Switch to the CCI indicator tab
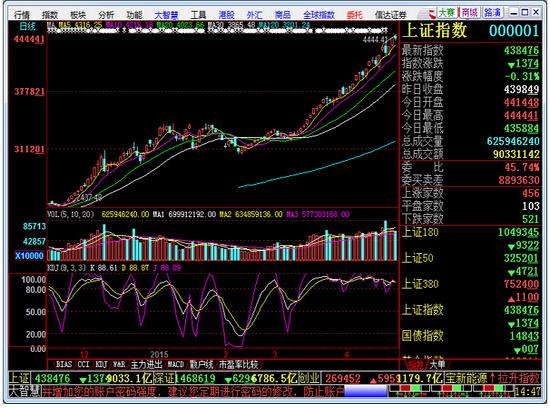 [83, 364]
